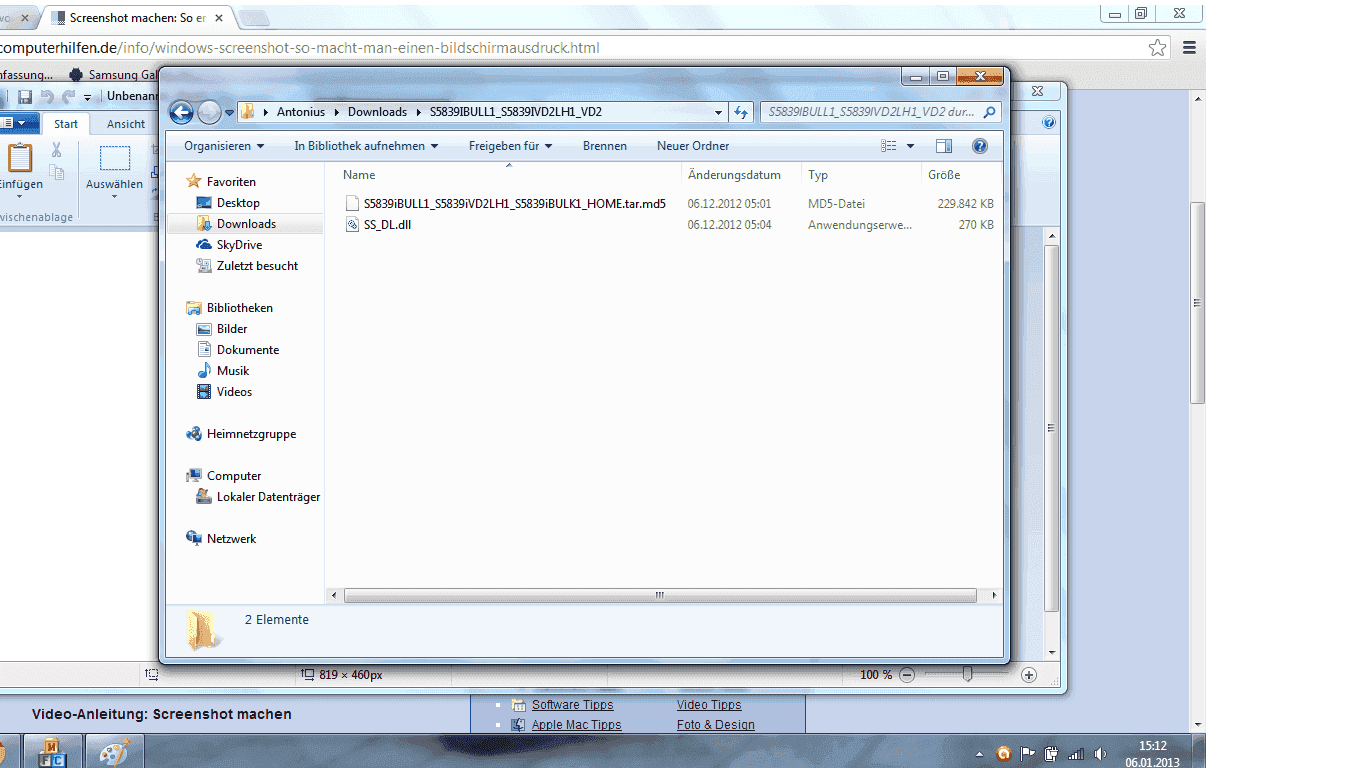Image resolution: width=1366 pixels, height=768 pixels.
Task: Go back with Explorer's blue back arrow
Action: click(x=181, y=112)
